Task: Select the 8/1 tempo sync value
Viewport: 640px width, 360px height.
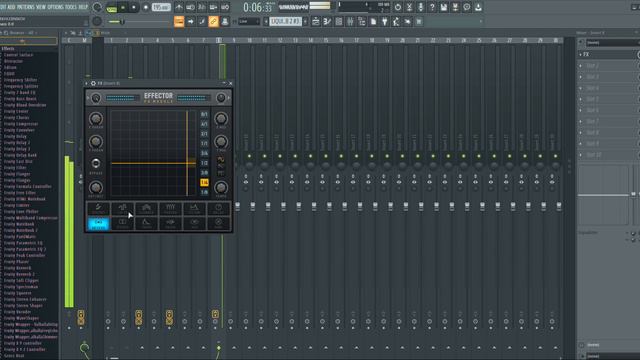Action: point(204,114)
